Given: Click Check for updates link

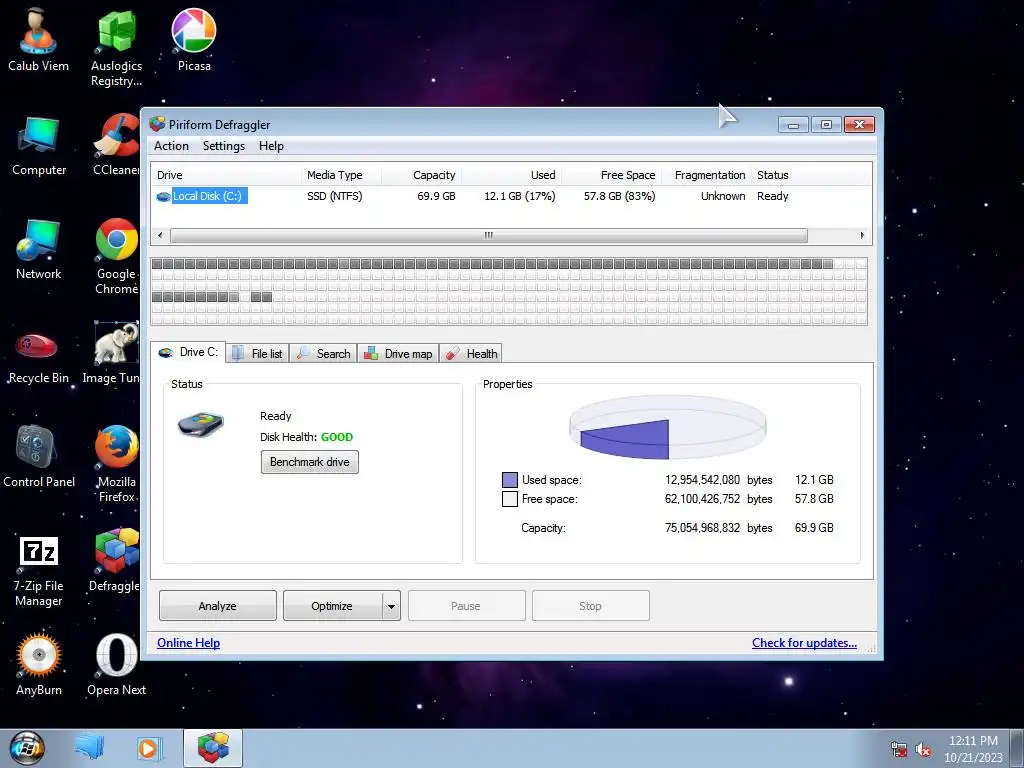Looking at the screenshot, I should click(x=804, y=643).
